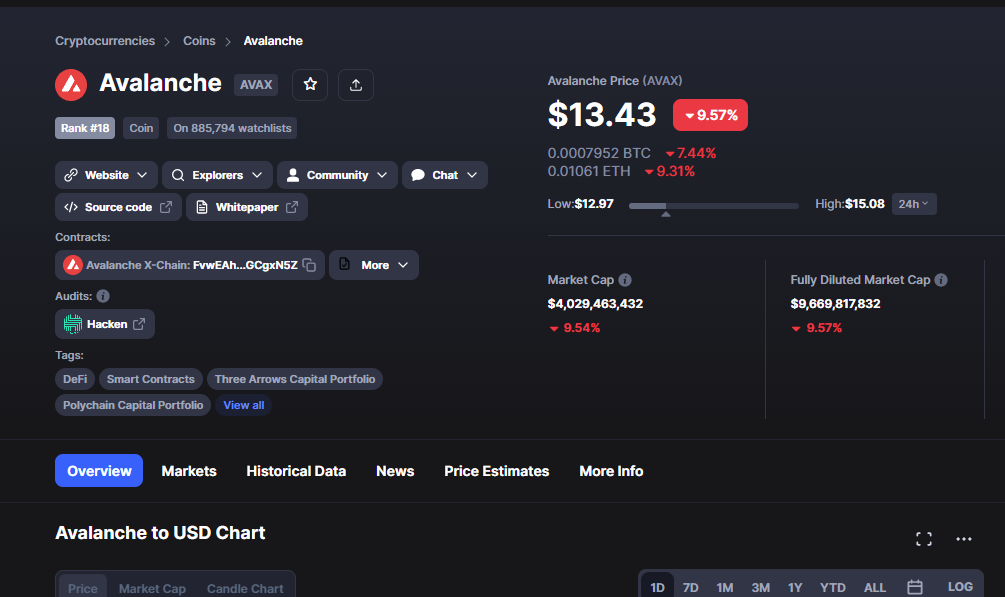Screen dimensions: 1005x597
Task: Click the 885,794 watchlists badge
Action: [232, 128]
